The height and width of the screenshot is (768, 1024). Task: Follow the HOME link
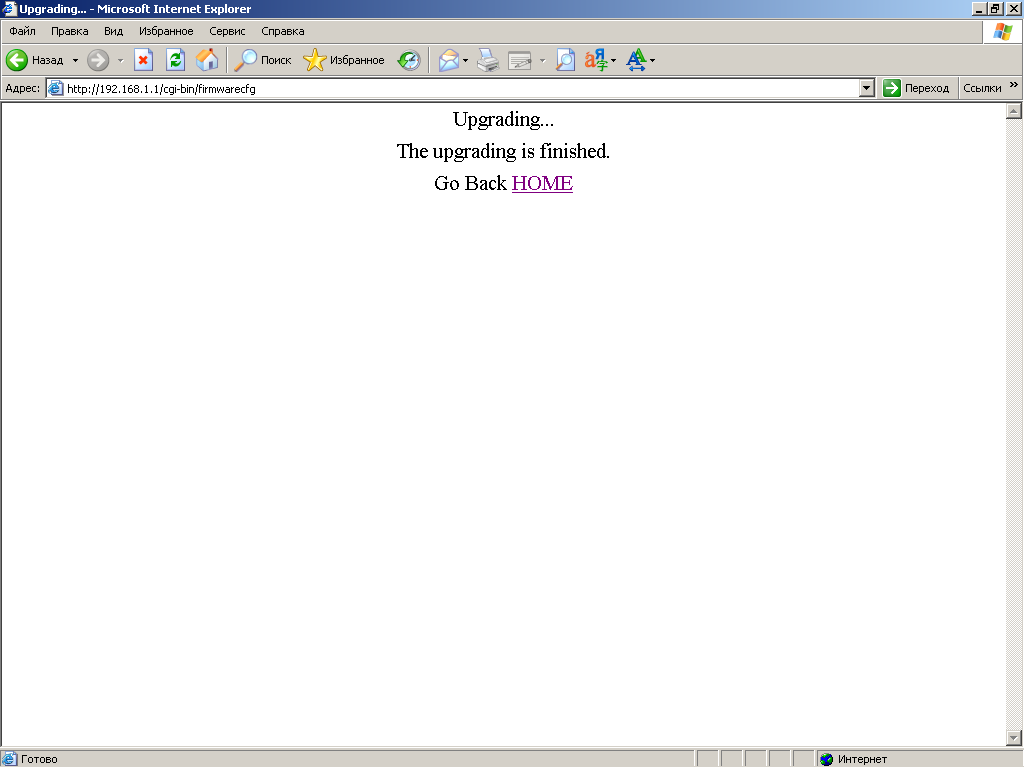[542, 184]
